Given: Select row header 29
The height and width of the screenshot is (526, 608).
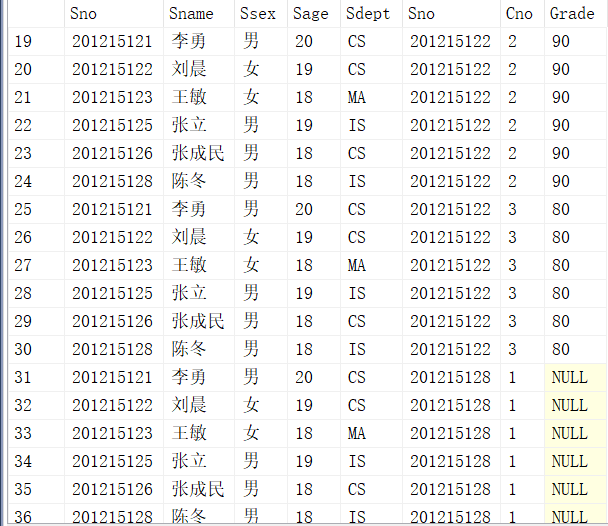Looking at the screenshot, I should tap(36, 321).
